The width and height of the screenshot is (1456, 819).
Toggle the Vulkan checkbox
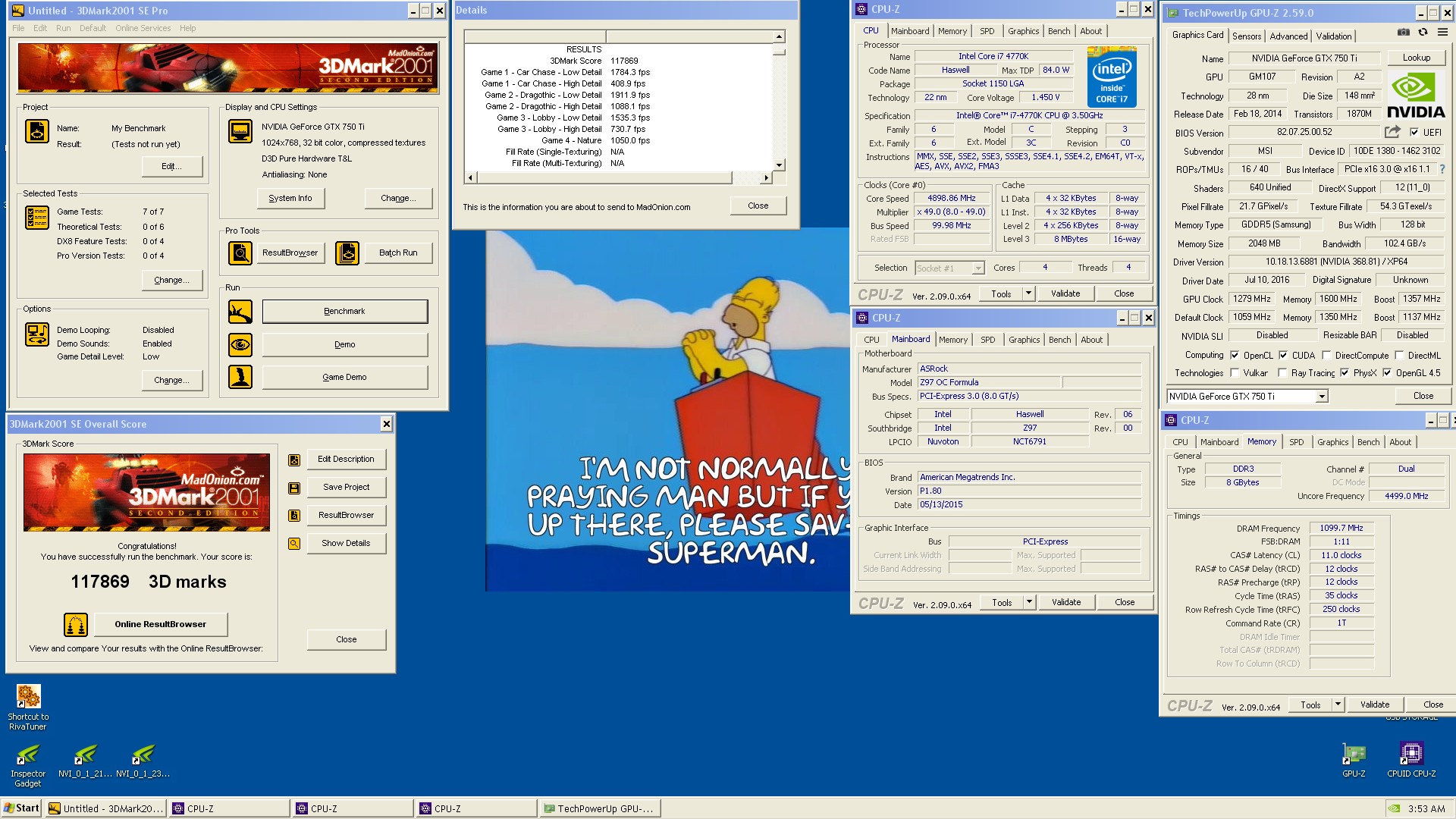point(1235,372)
